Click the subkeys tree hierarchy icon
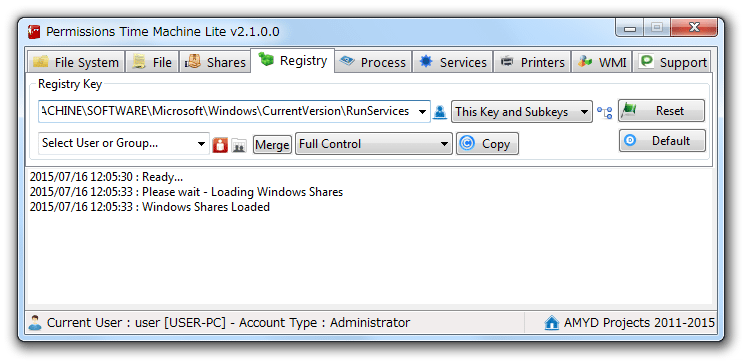746x364 pixels. [605, 113]
